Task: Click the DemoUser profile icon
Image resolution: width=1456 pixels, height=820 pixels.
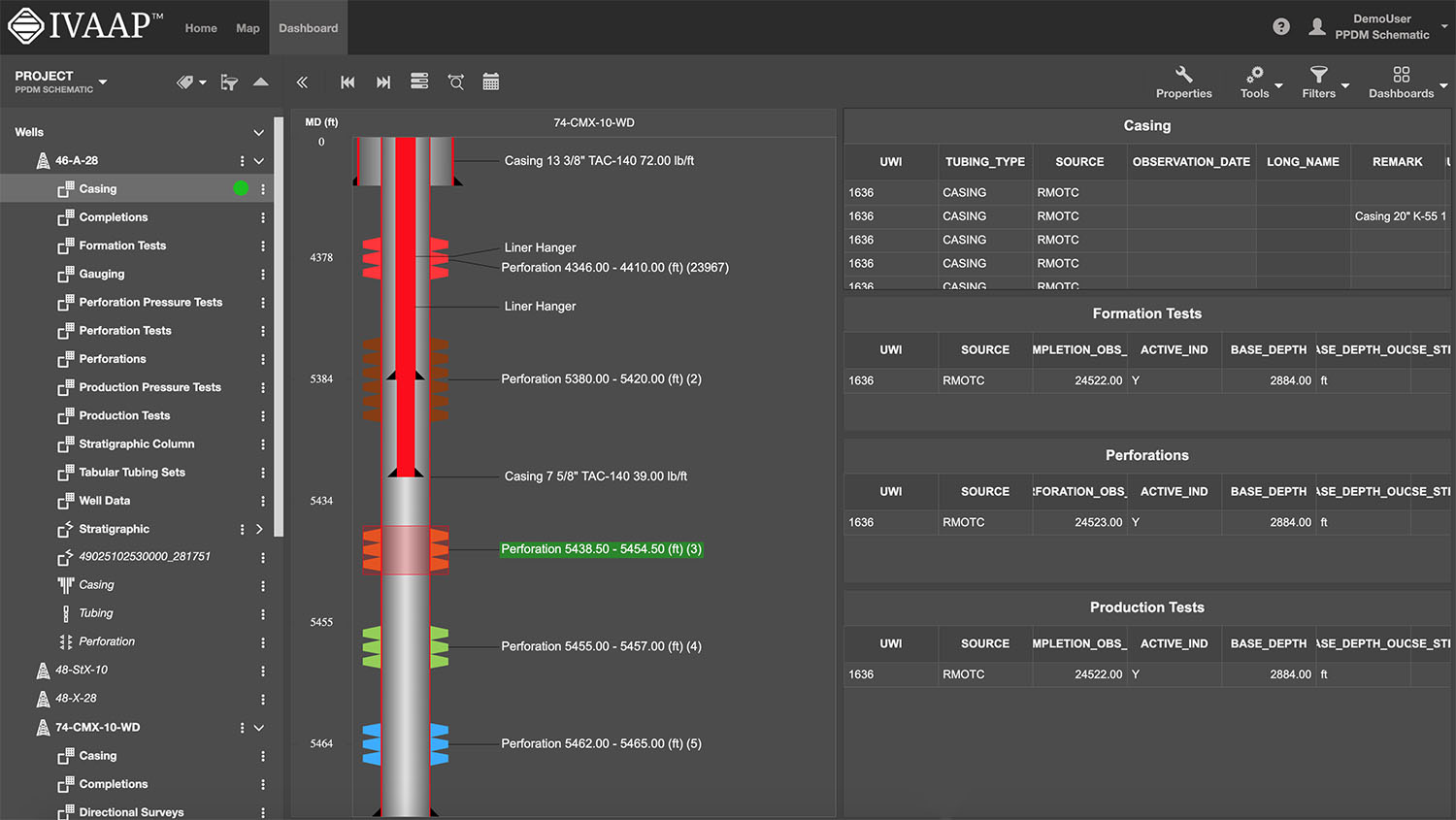Action: coord(1316,27)
